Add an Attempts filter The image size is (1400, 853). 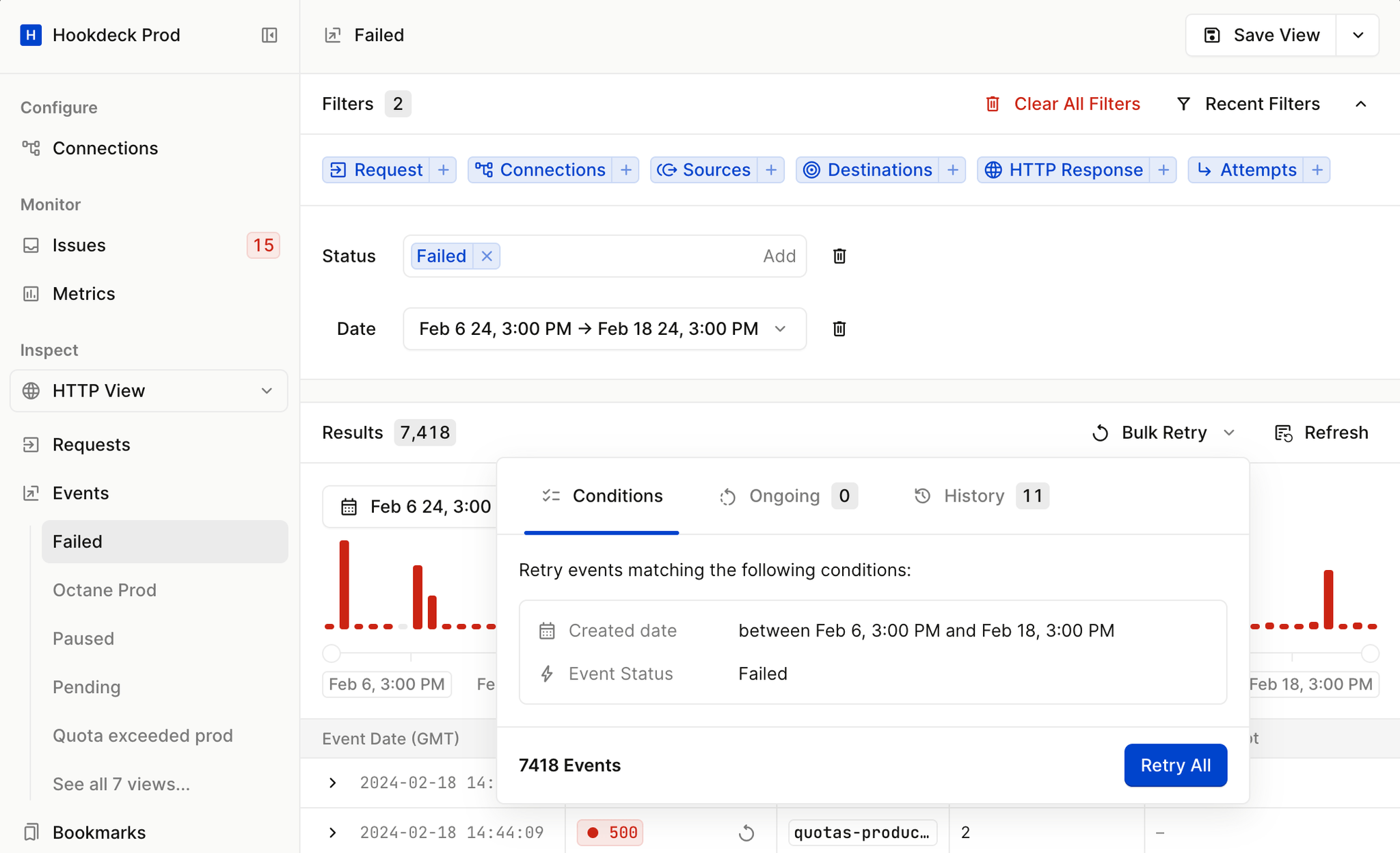click(1317, 170)
